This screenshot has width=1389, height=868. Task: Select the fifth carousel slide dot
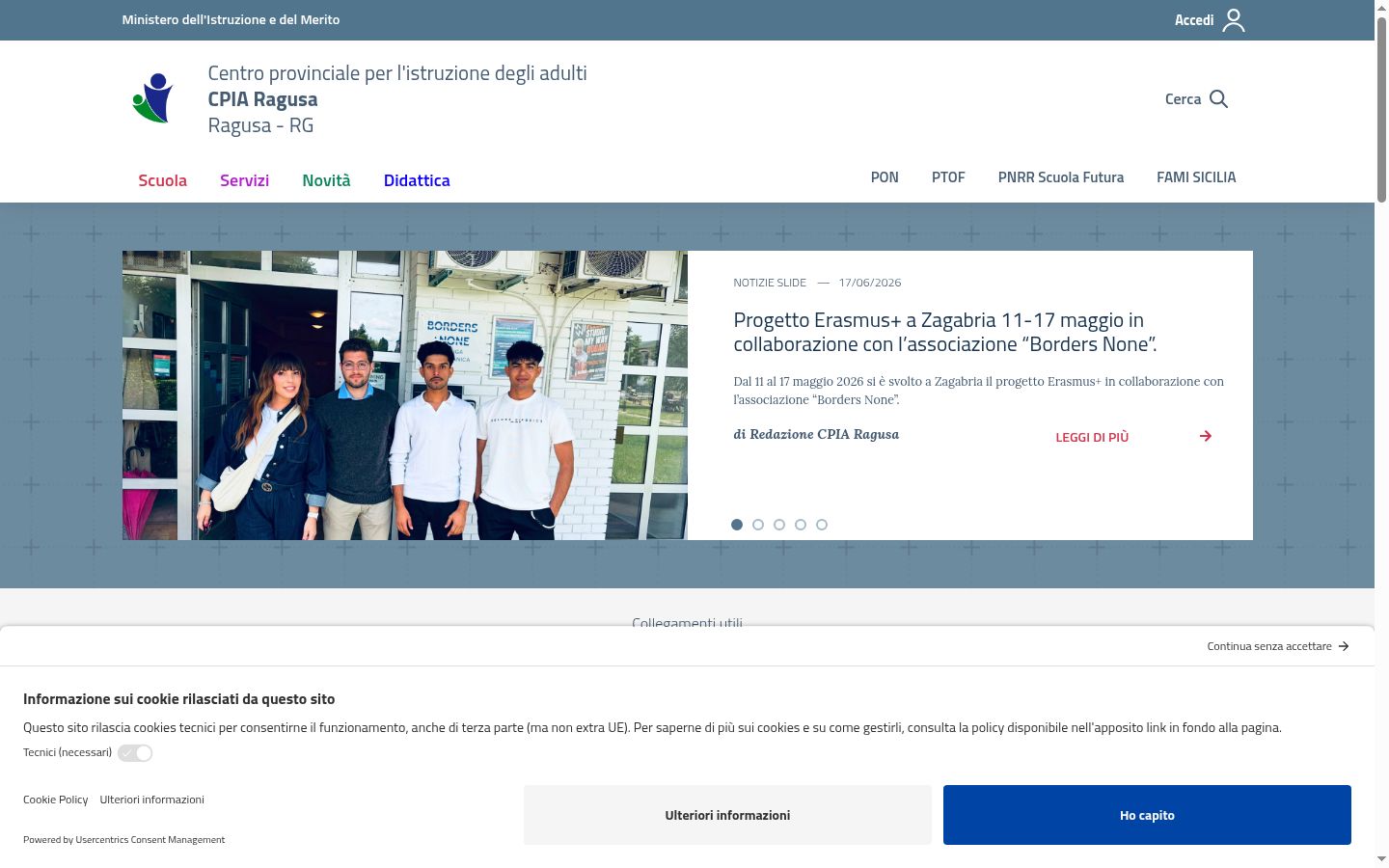(x=822, y=525)
